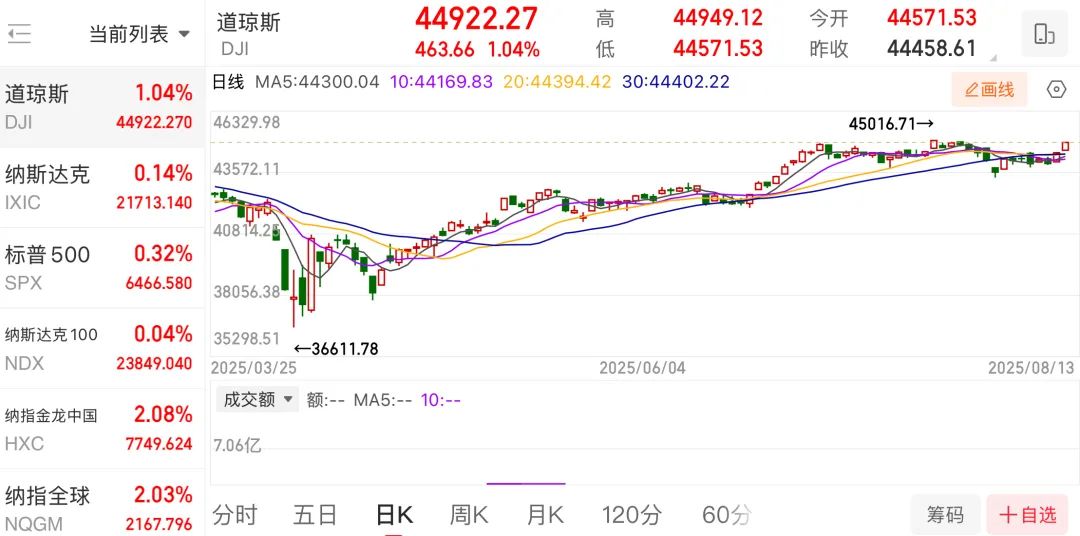
Task: Click the purple 10:44169.83 MA label
Action: [x=442, y=82]
